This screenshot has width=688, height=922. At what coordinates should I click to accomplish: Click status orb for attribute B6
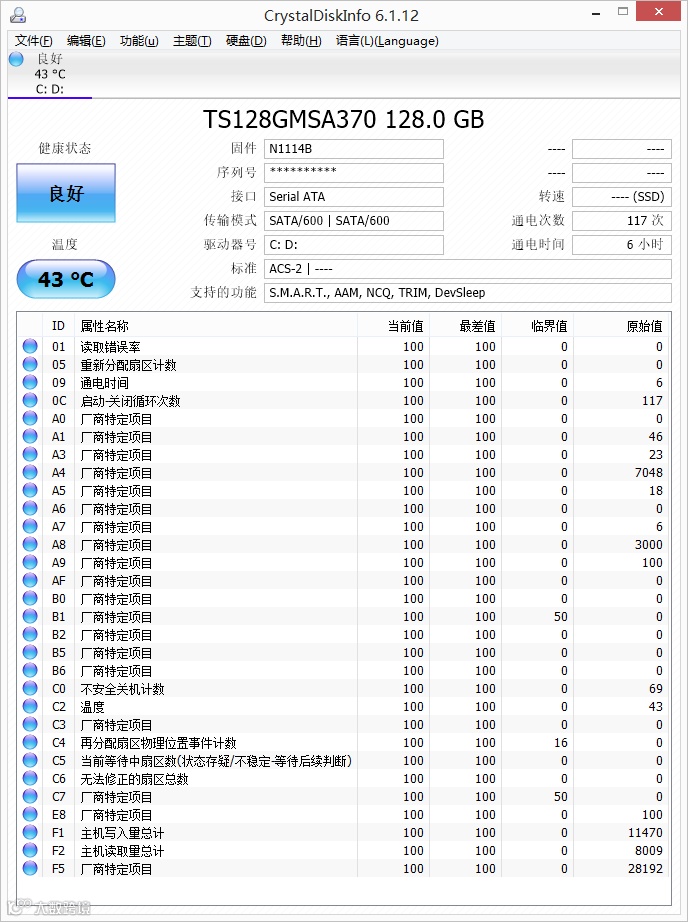click(x=30, y=670)
